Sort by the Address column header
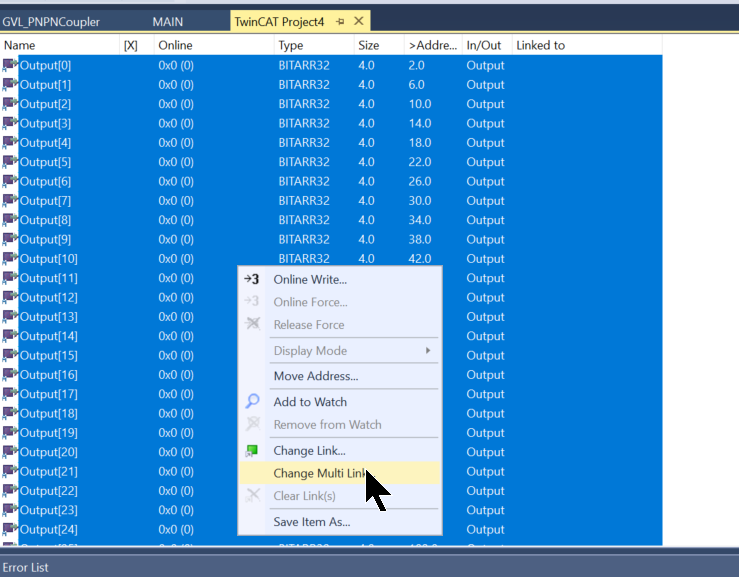Viewport: 739px width, 577px height. click(433, 45)
